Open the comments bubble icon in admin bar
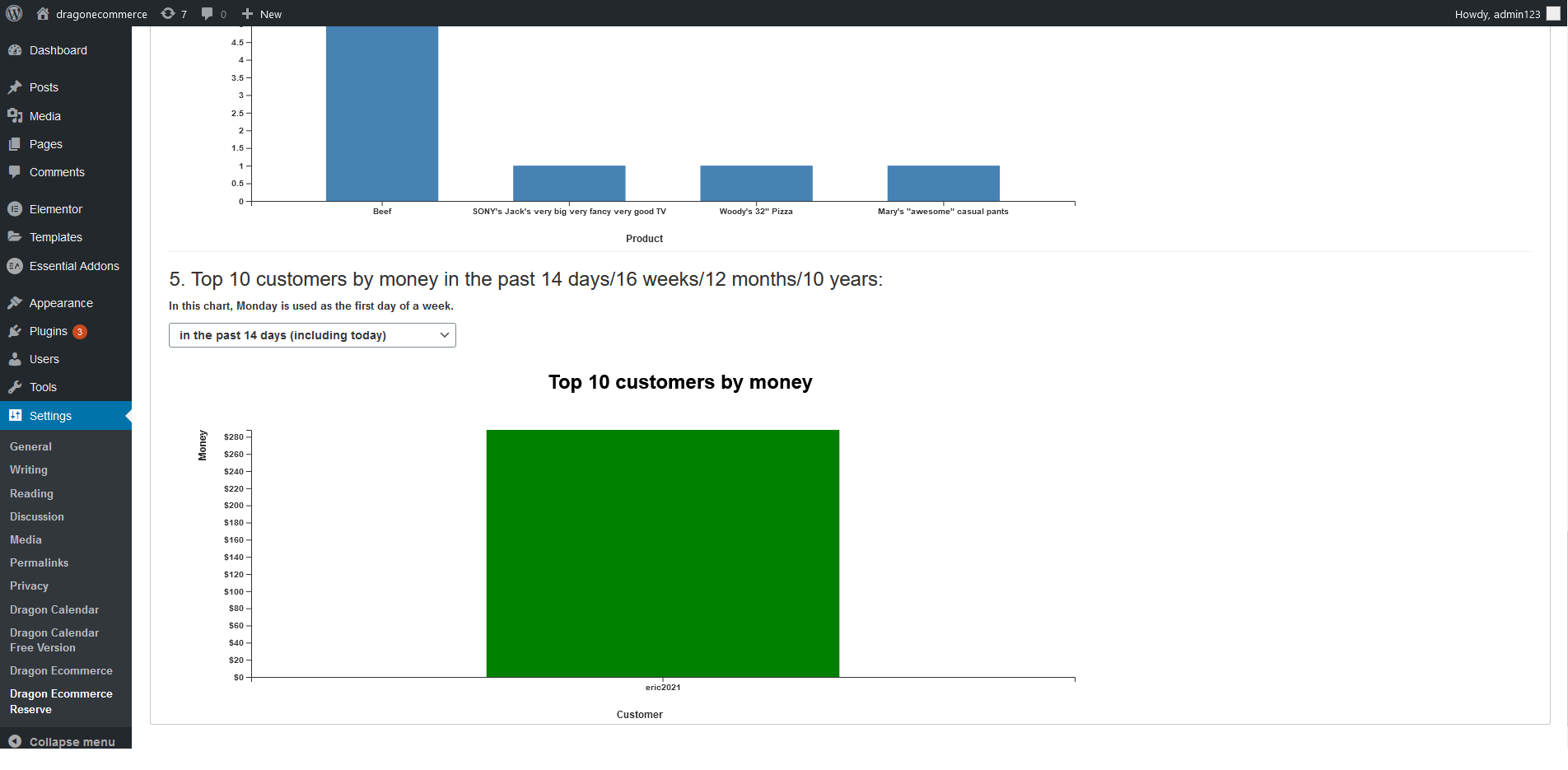The width and height of the screenshot is (1568, 770). tap(207, 13)
